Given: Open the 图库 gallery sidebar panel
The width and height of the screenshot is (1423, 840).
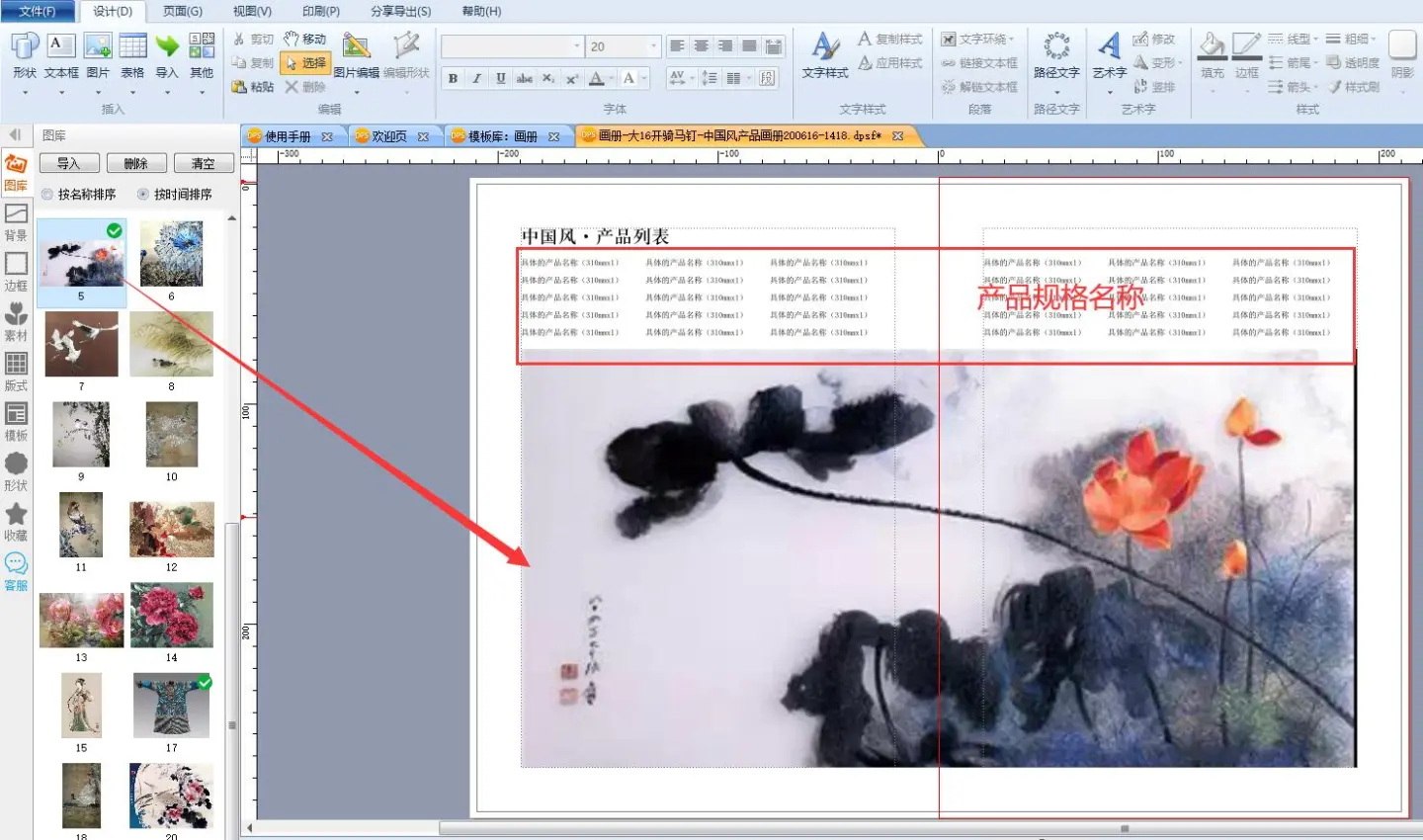Looking at the screenshot, I should (16, 172).
